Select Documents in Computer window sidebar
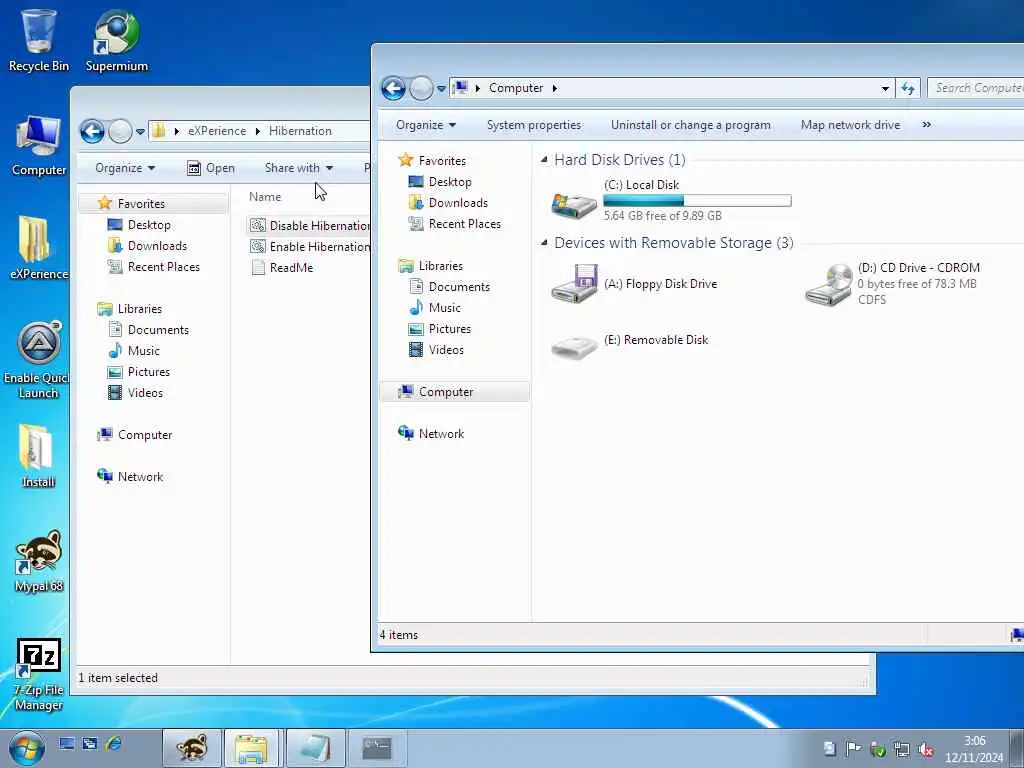 point(449,287)
